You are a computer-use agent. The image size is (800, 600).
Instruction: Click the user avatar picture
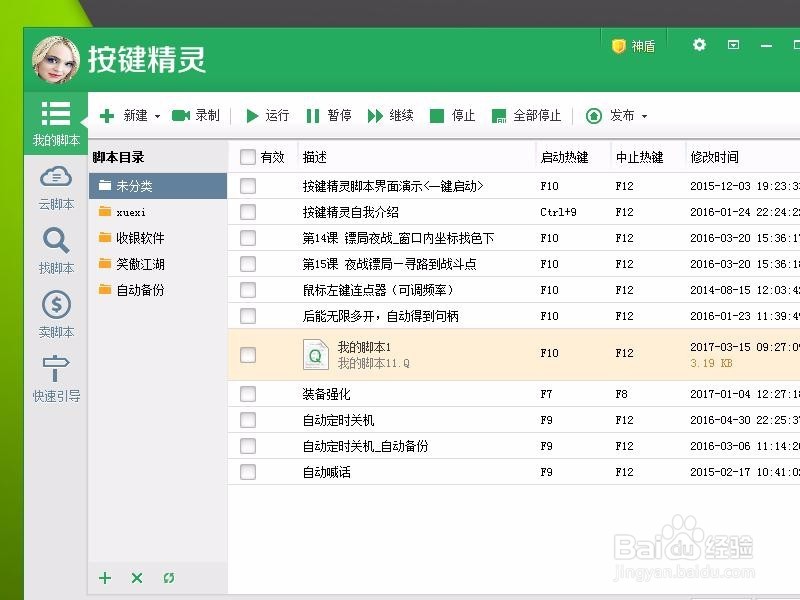56,60
